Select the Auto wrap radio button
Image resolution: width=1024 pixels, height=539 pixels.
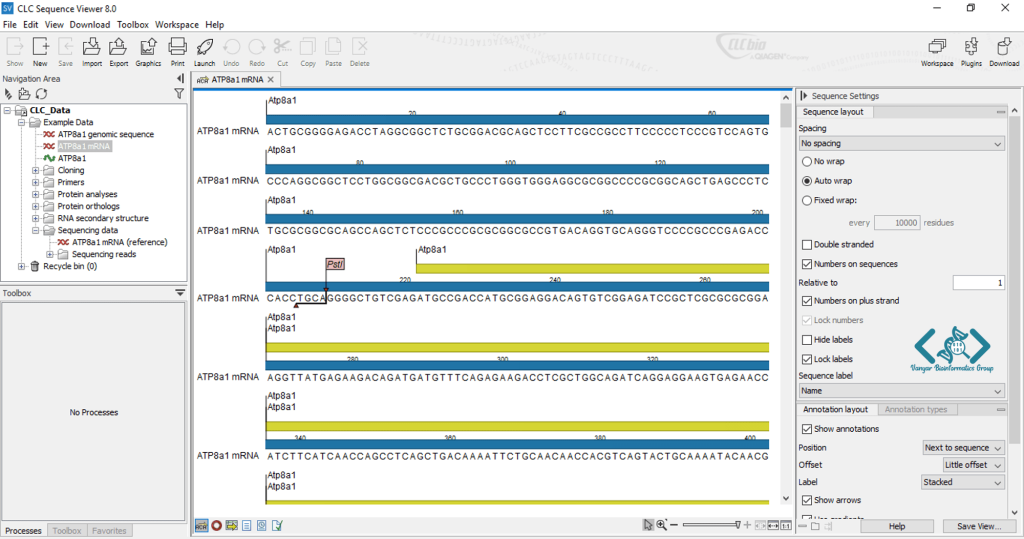[807, 181]
